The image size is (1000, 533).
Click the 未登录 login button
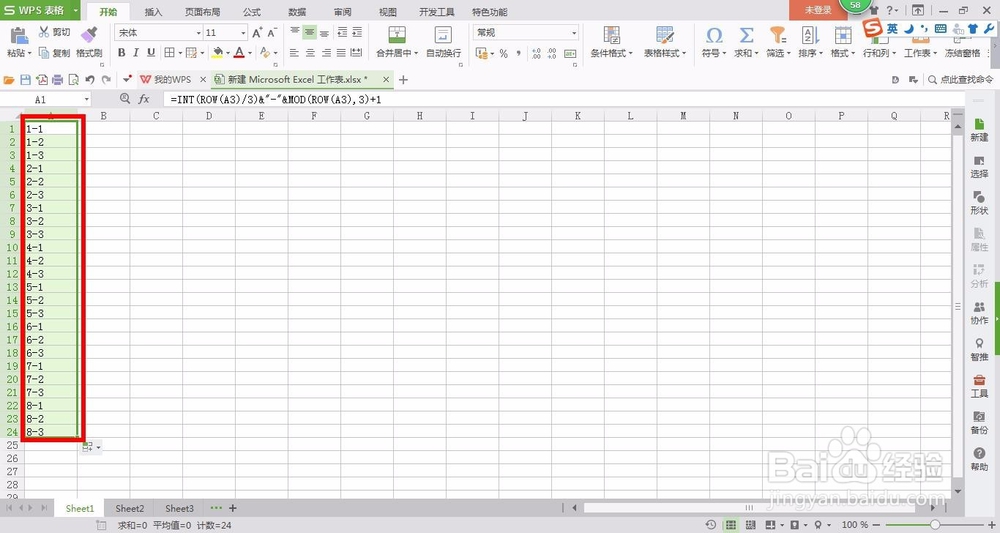[818, 10]
